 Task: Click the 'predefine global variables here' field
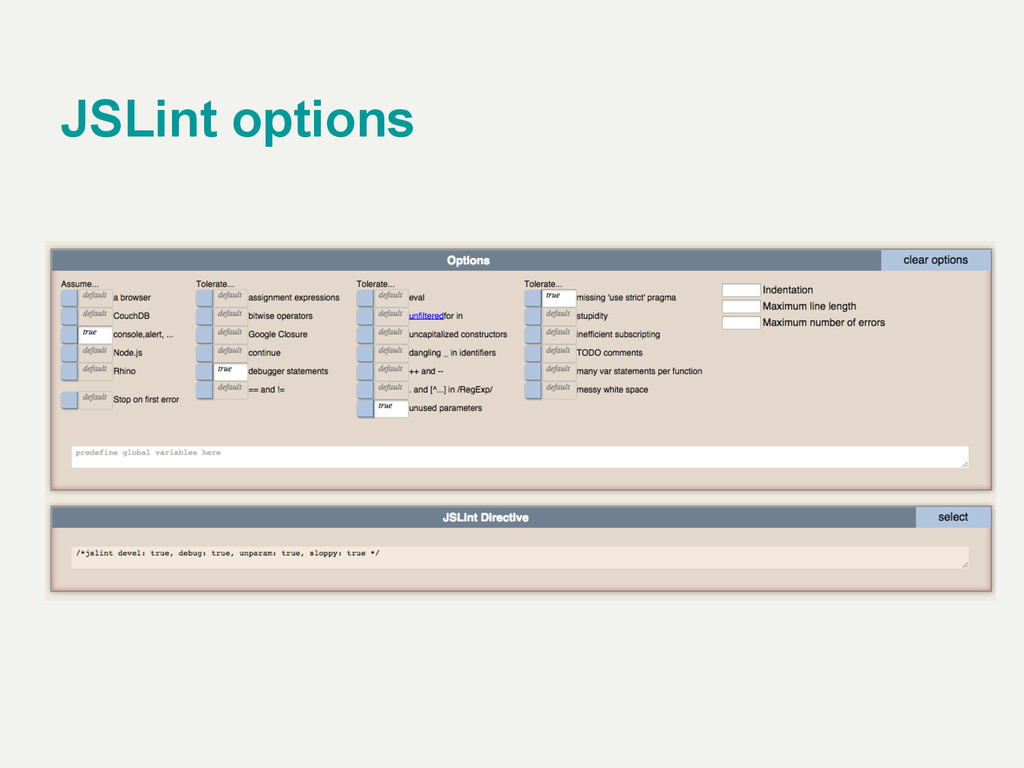[x=520, y=456]
